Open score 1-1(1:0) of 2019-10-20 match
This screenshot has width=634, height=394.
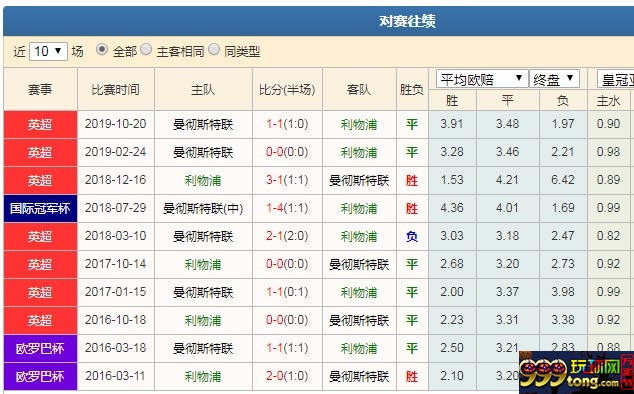coord(287,124)
